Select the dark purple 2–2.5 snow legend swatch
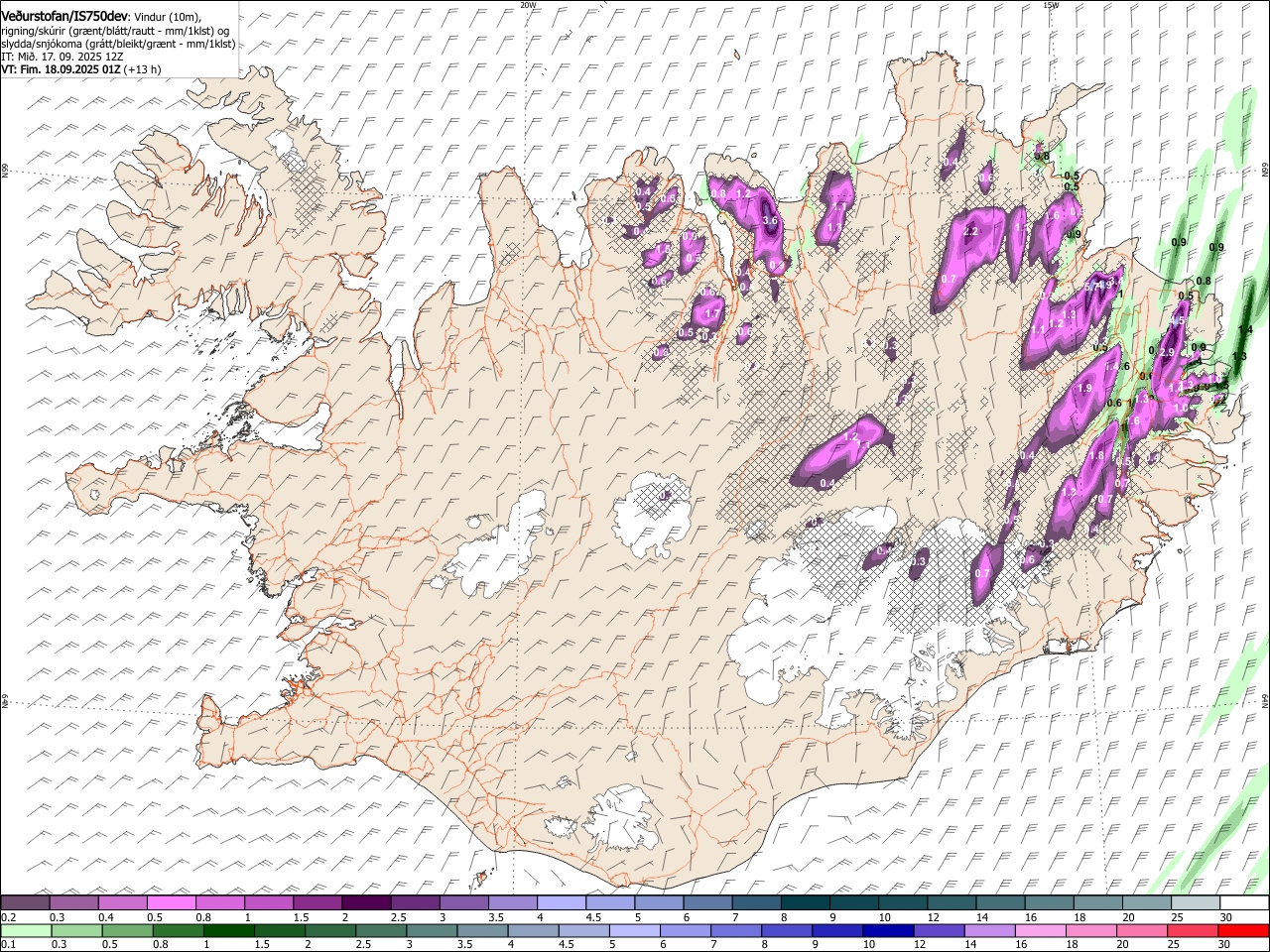The width and height of the screenshot is (1270, 952). (x=366, y=902)
